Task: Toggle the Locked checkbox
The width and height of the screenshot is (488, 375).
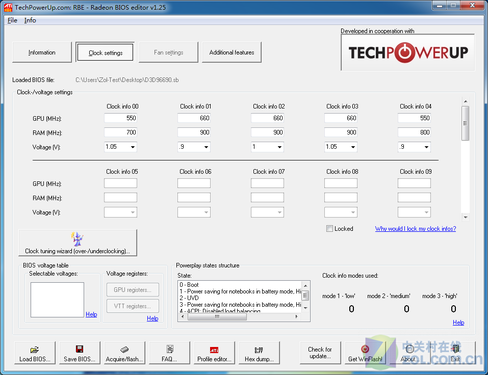Action: coord(329,229)
